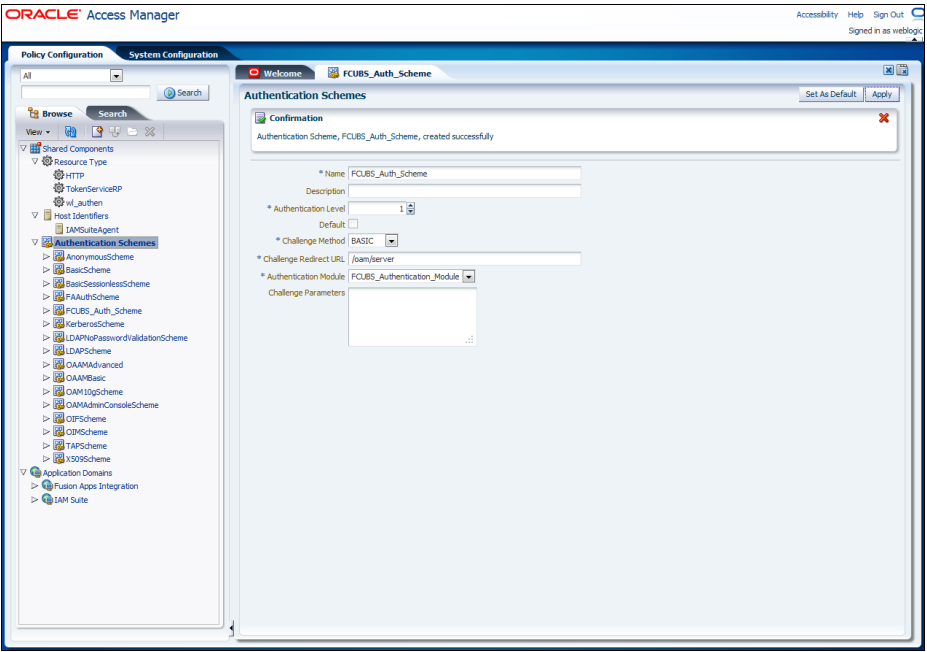
Task: Increase Authentication Level with spinner
Action: (x=411, y=206)
